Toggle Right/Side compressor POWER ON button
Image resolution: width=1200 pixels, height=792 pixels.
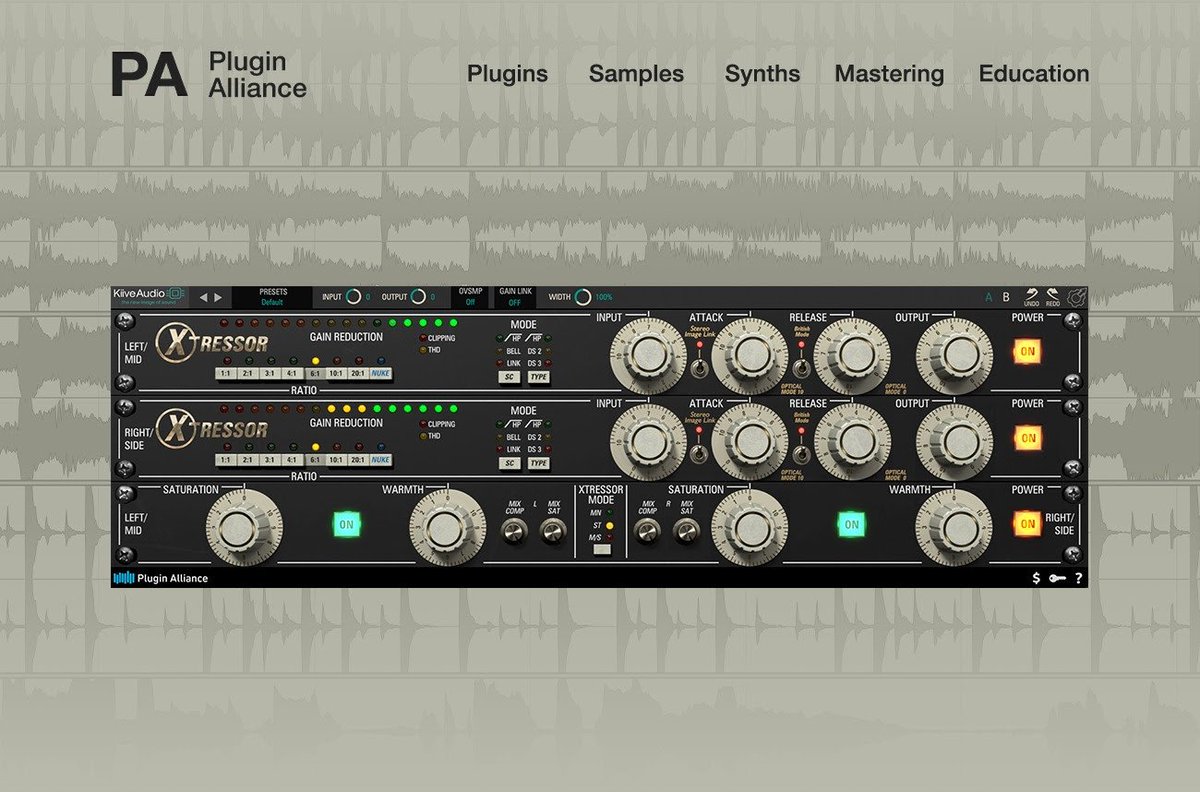click(1026, 438)
